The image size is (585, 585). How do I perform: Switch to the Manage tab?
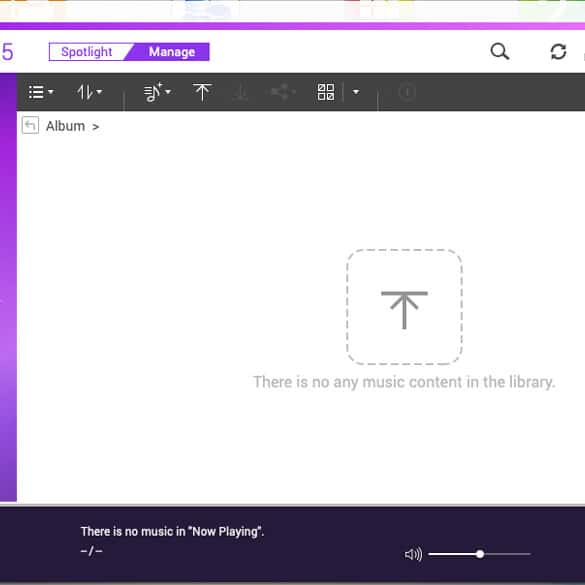click(172, 52)
